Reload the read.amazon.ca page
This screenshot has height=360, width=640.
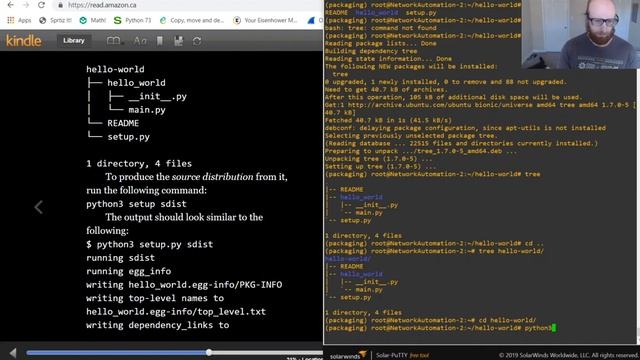pos(41,5)
